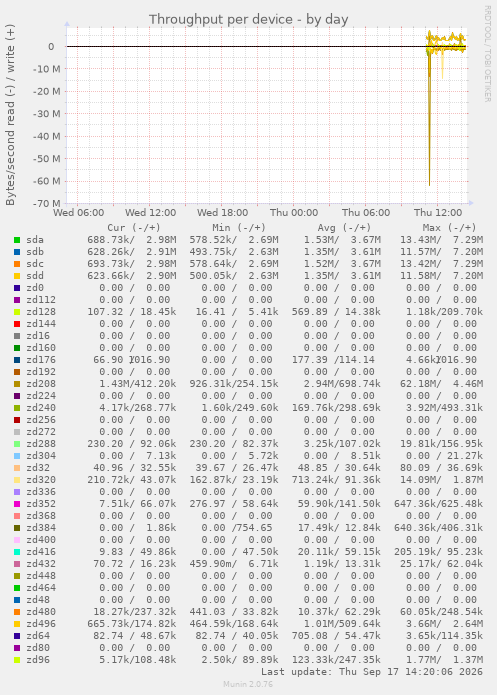The width and height of the screenshot is (497, 695).
Task: Click zd208's Avg value '2.94M/698.74k'
Action: point(342,384)
